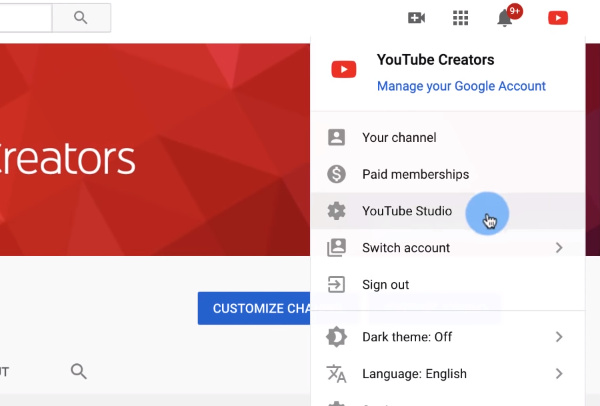Click the Paid memberships dollar icon

point(336,174)
